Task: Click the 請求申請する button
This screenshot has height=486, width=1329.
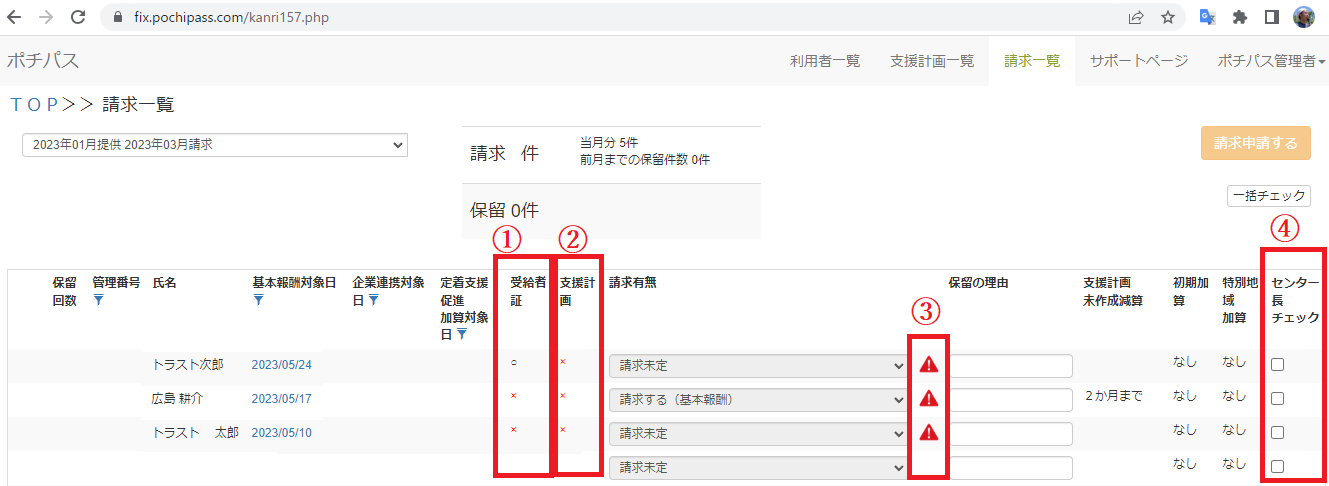Action: point(1255,143)
